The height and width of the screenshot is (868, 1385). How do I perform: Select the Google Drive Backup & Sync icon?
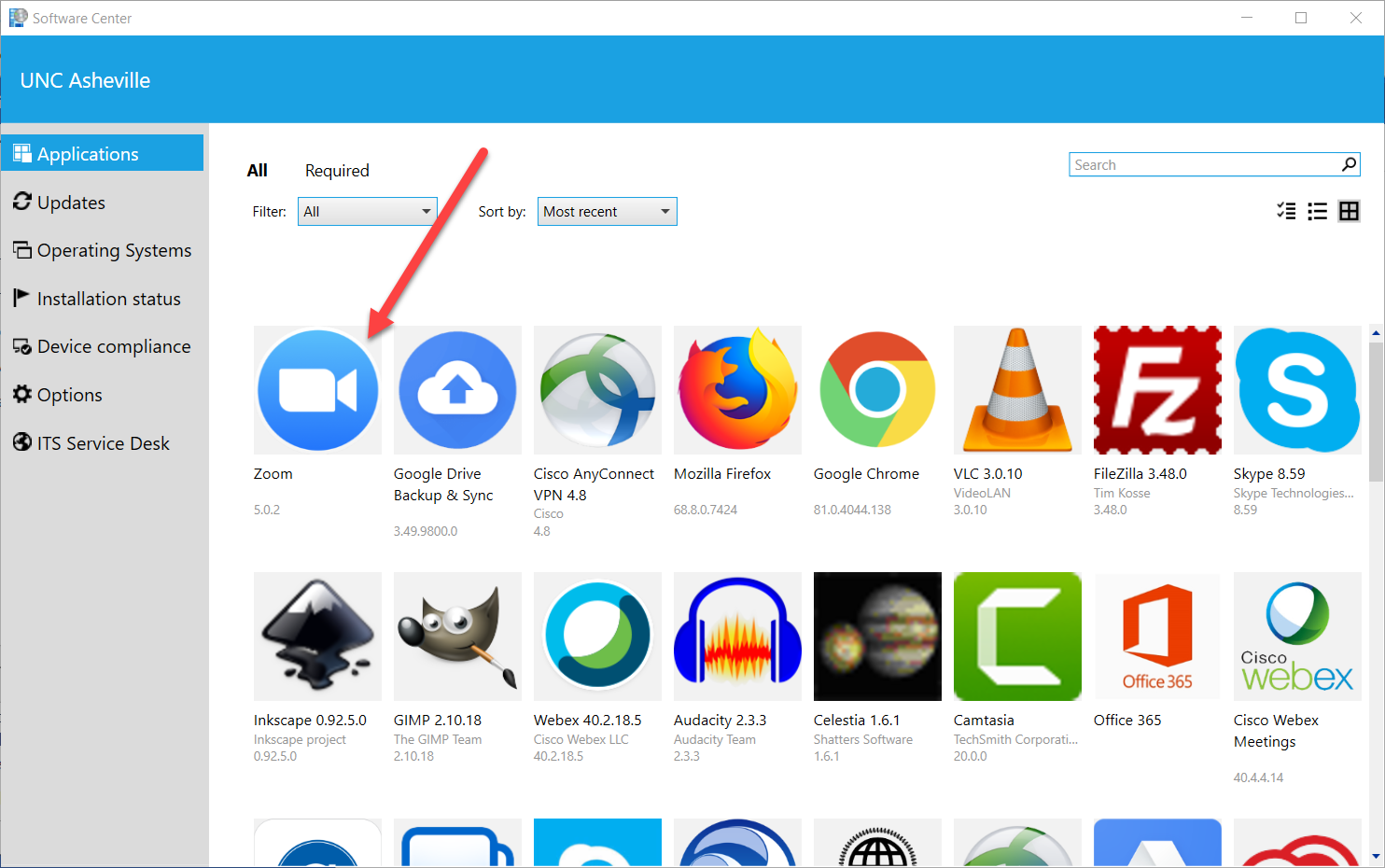click(x=457, y=390)
